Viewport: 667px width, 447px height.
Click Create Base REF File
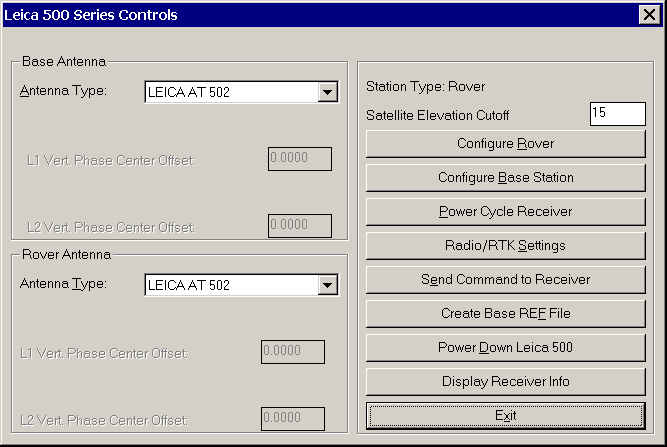point(505,314)
